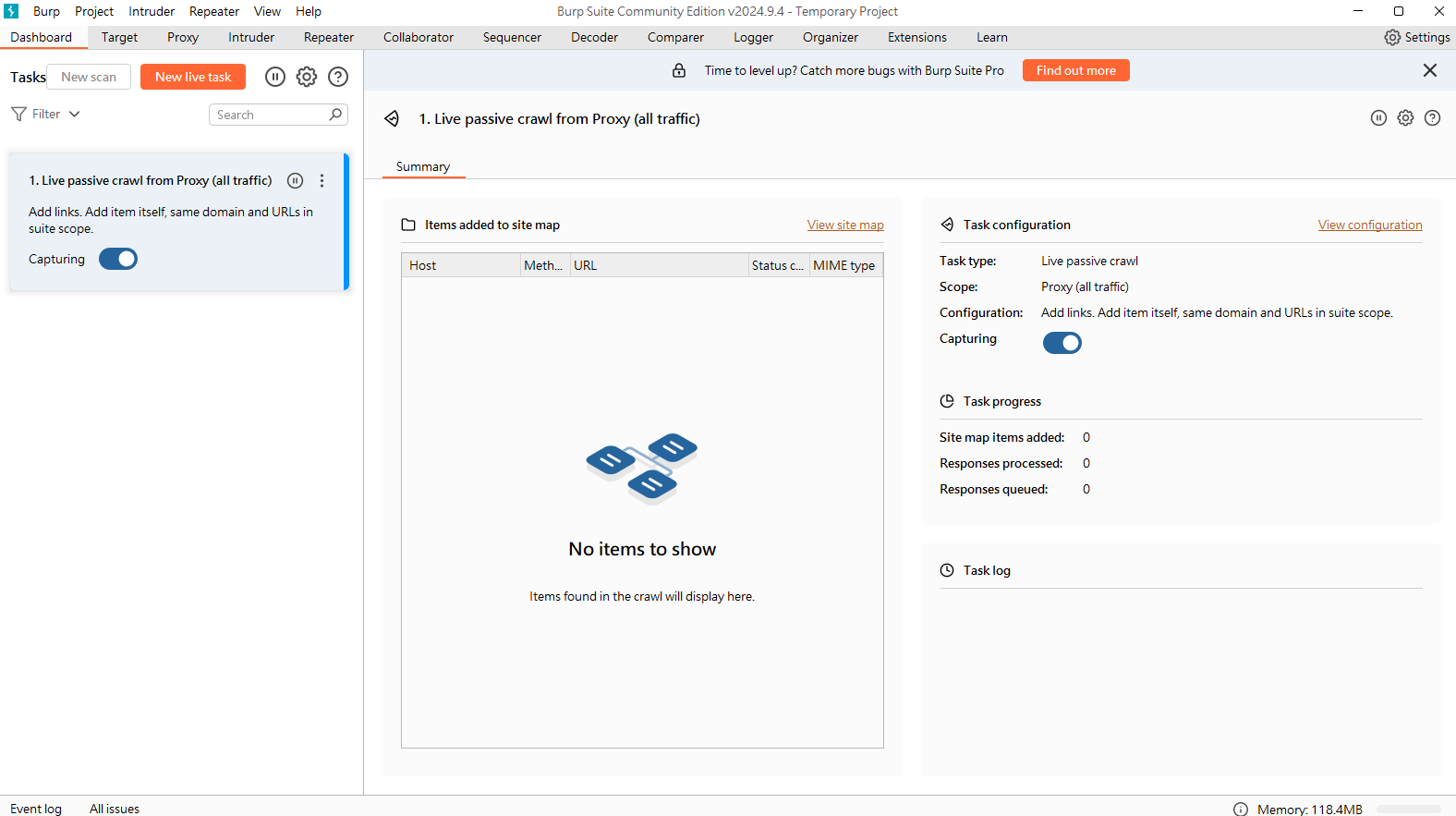Click the filter funnel icon

click(x=18, y=114)
